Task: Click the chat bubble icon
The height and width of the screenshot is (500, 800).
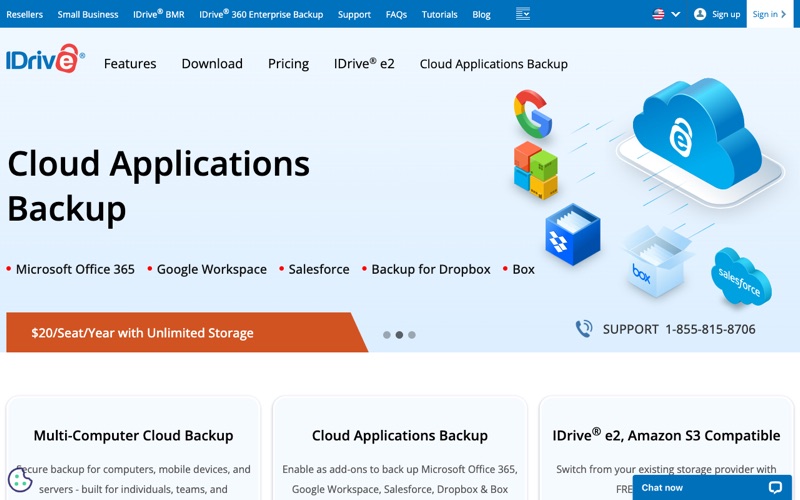Action: [x=776, y=488]
